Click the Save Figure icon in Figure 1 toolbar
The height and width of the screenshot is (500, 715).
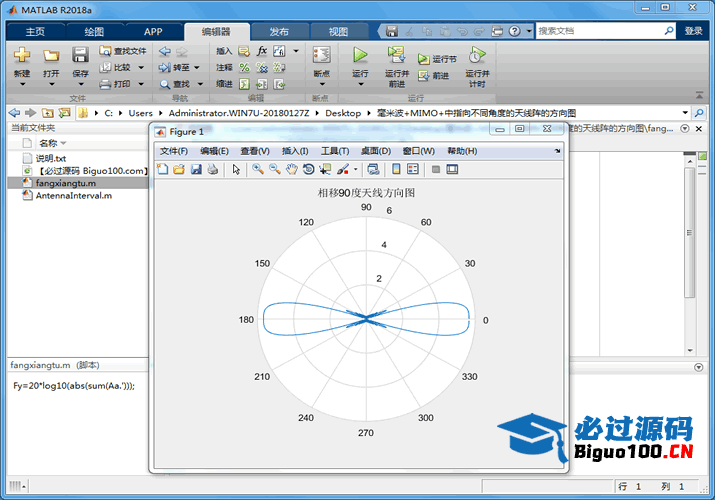[x=196, y=169]
